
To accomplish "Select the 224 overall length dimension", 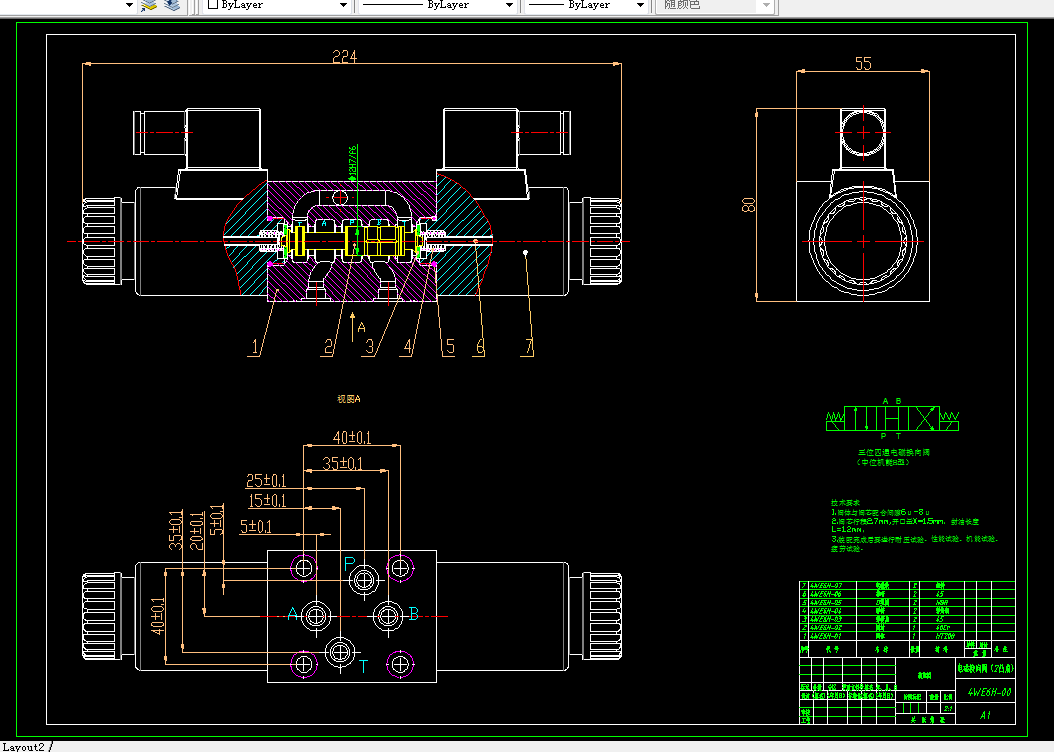I will [344, 57].
